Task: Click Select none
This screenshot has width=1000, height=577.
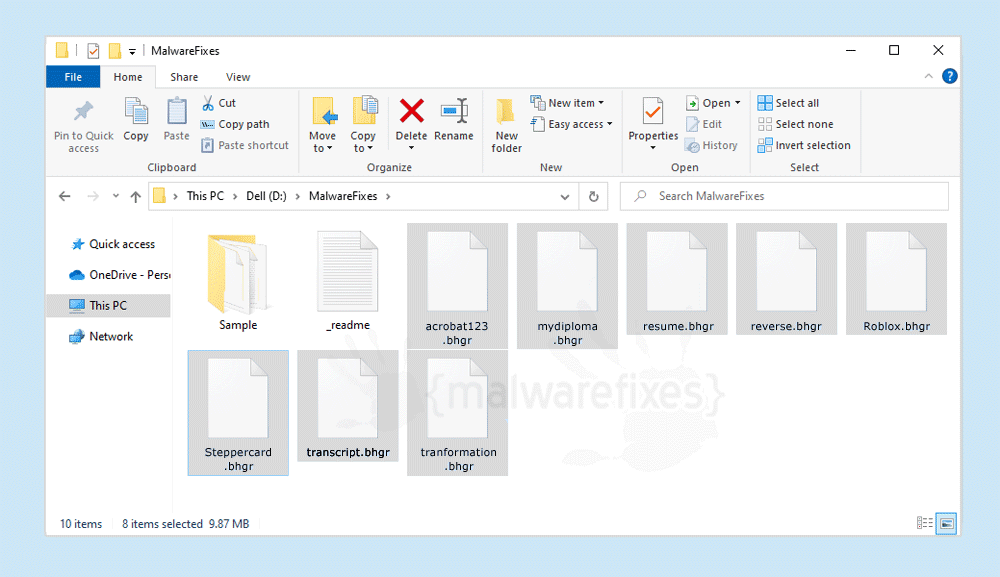Action: click(795, 124)
